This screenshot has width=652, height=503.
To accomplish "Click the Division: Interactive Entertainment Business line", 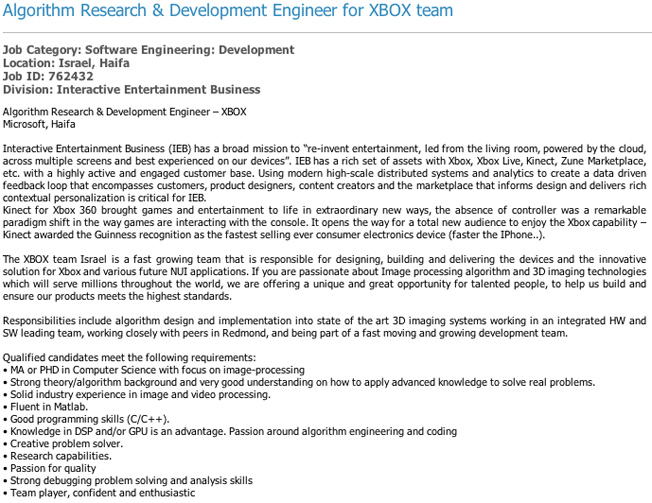I will (131, 90).
